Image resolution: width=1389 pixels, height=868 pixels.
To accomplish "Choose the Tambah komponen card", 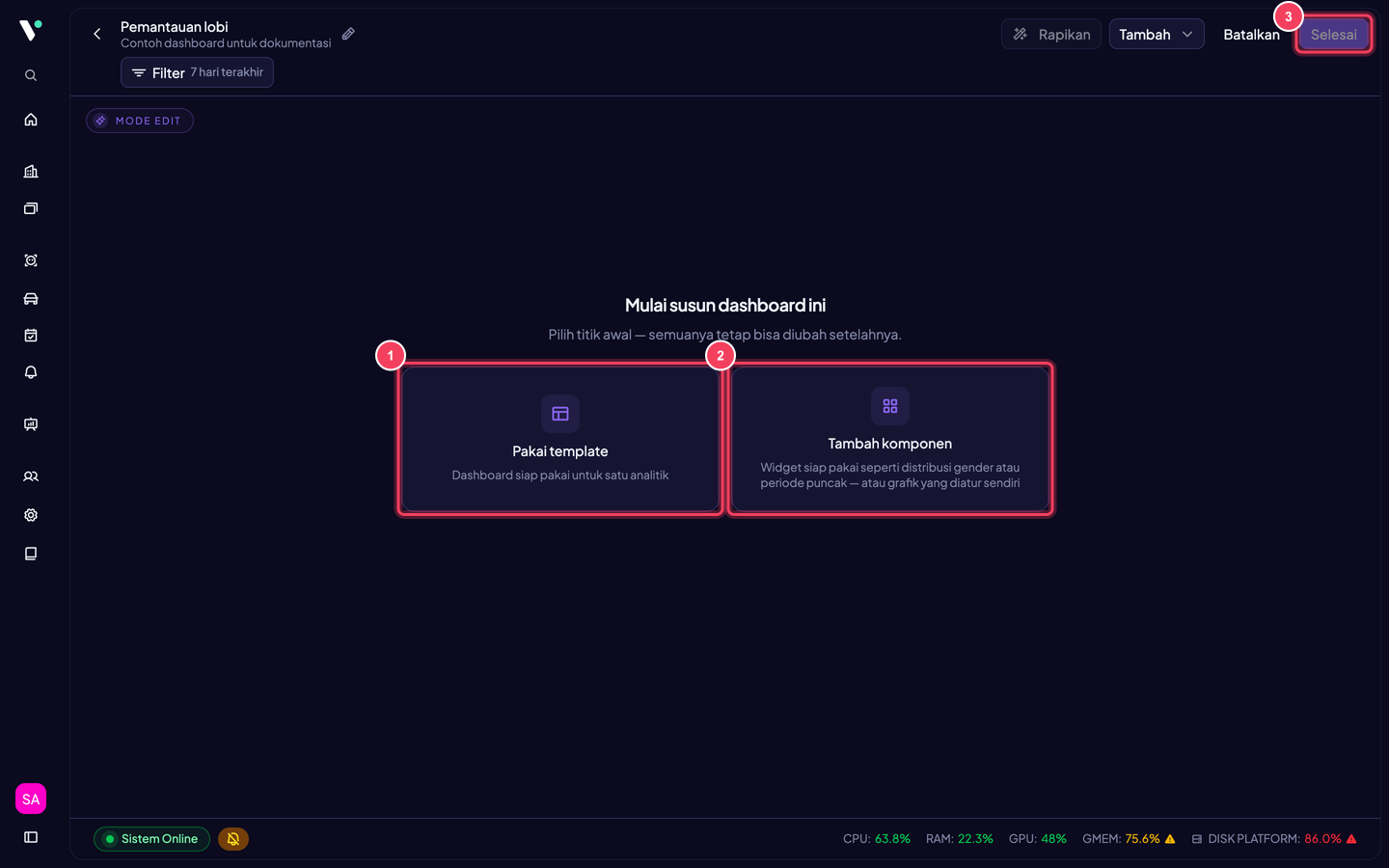I will click(890, 439).
